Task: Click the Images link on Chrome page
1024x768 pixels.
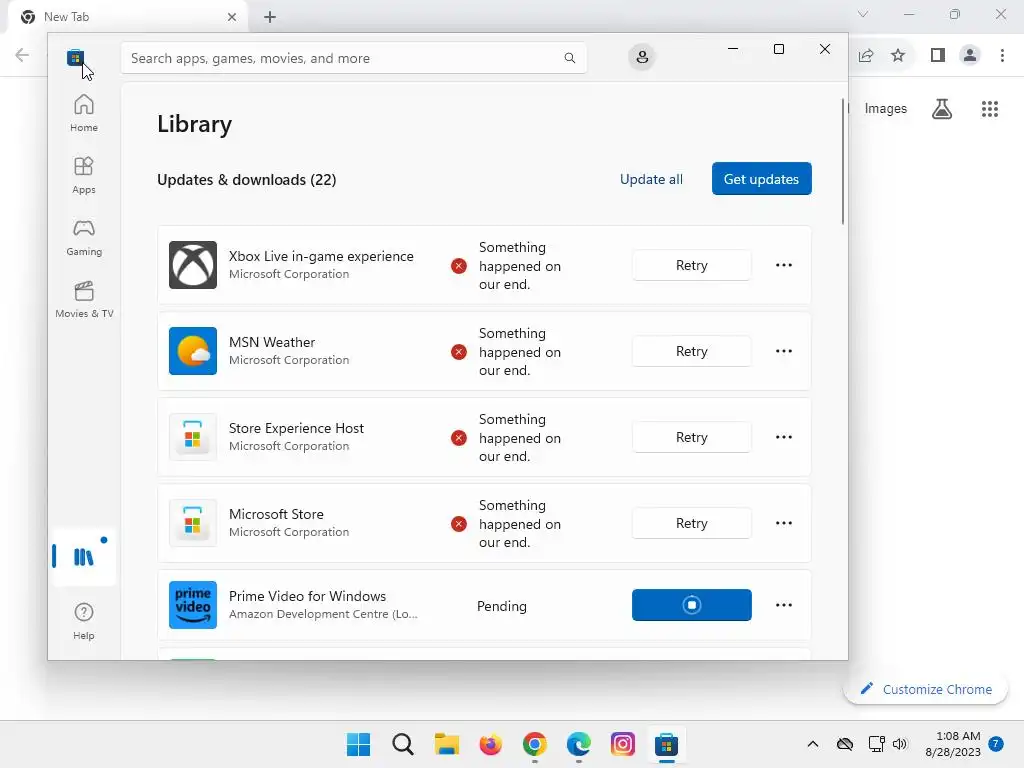Action: point(886,108)
